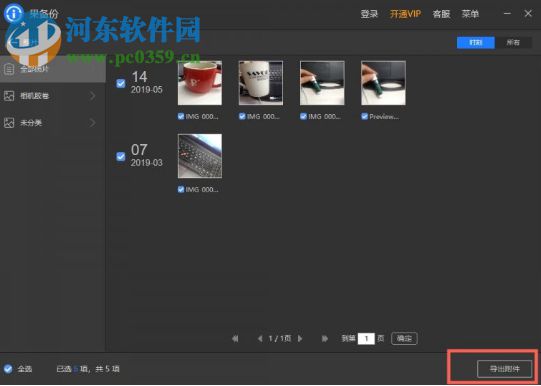Click the 导出附件 export button

click(x=504, y=369)
